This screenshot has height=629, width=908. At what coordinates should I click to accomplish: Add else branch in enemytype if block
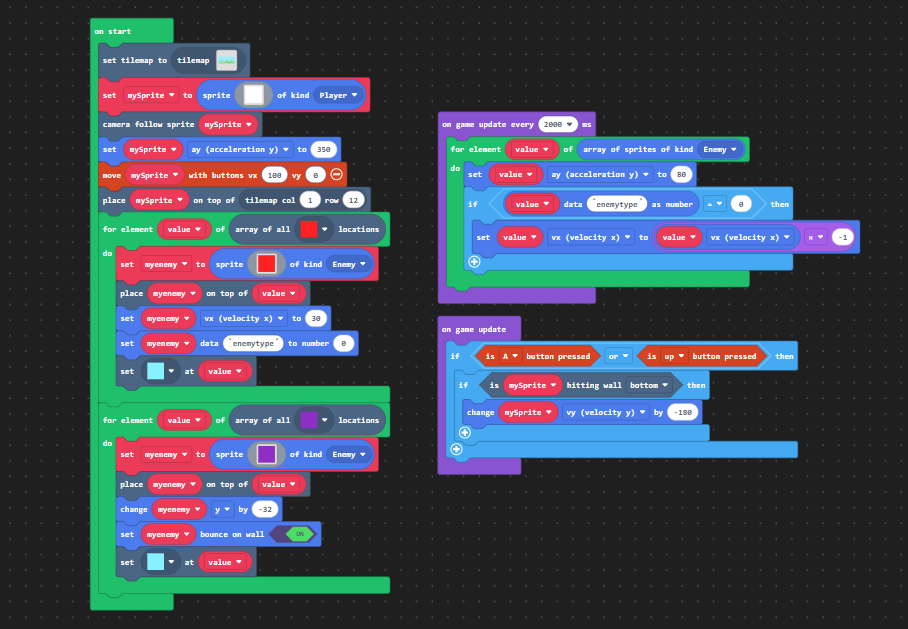click(474, 262)
